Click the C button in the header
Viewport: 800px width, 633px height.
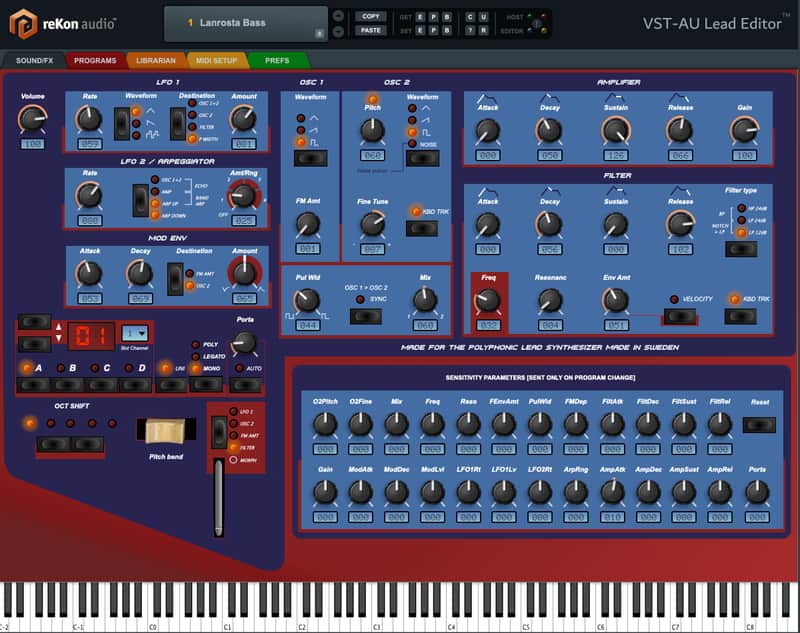coord(470,17)
